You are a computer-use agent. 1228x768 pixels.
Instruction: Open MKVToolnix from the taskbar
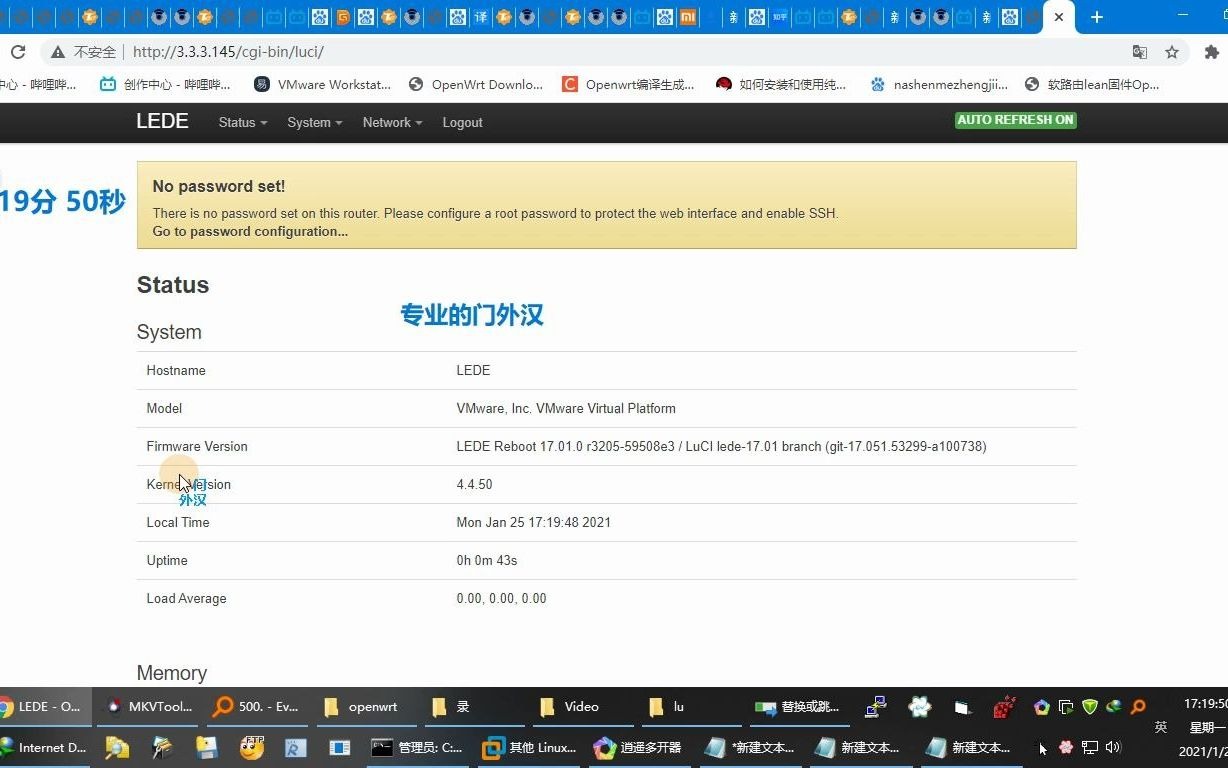point(148,707)
